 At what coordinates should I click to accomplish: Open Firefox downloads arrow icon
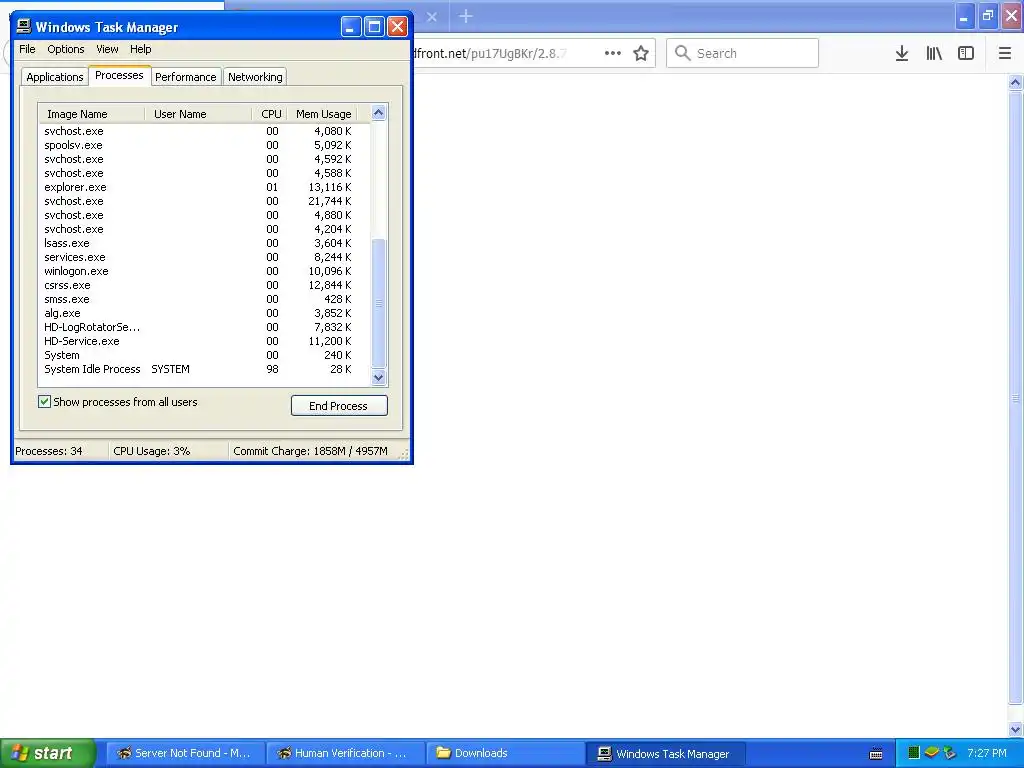tap(901, 54)
